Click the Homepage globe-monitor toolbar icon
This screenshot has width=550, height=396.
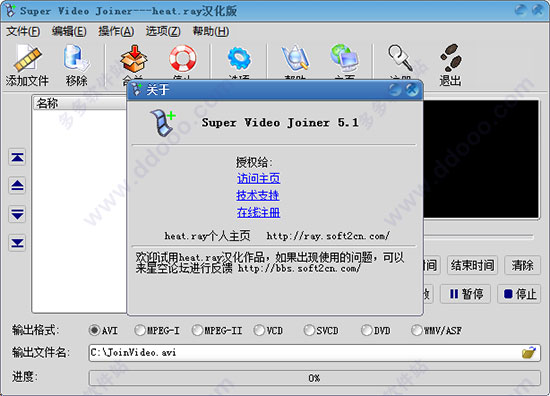[344, 58]
